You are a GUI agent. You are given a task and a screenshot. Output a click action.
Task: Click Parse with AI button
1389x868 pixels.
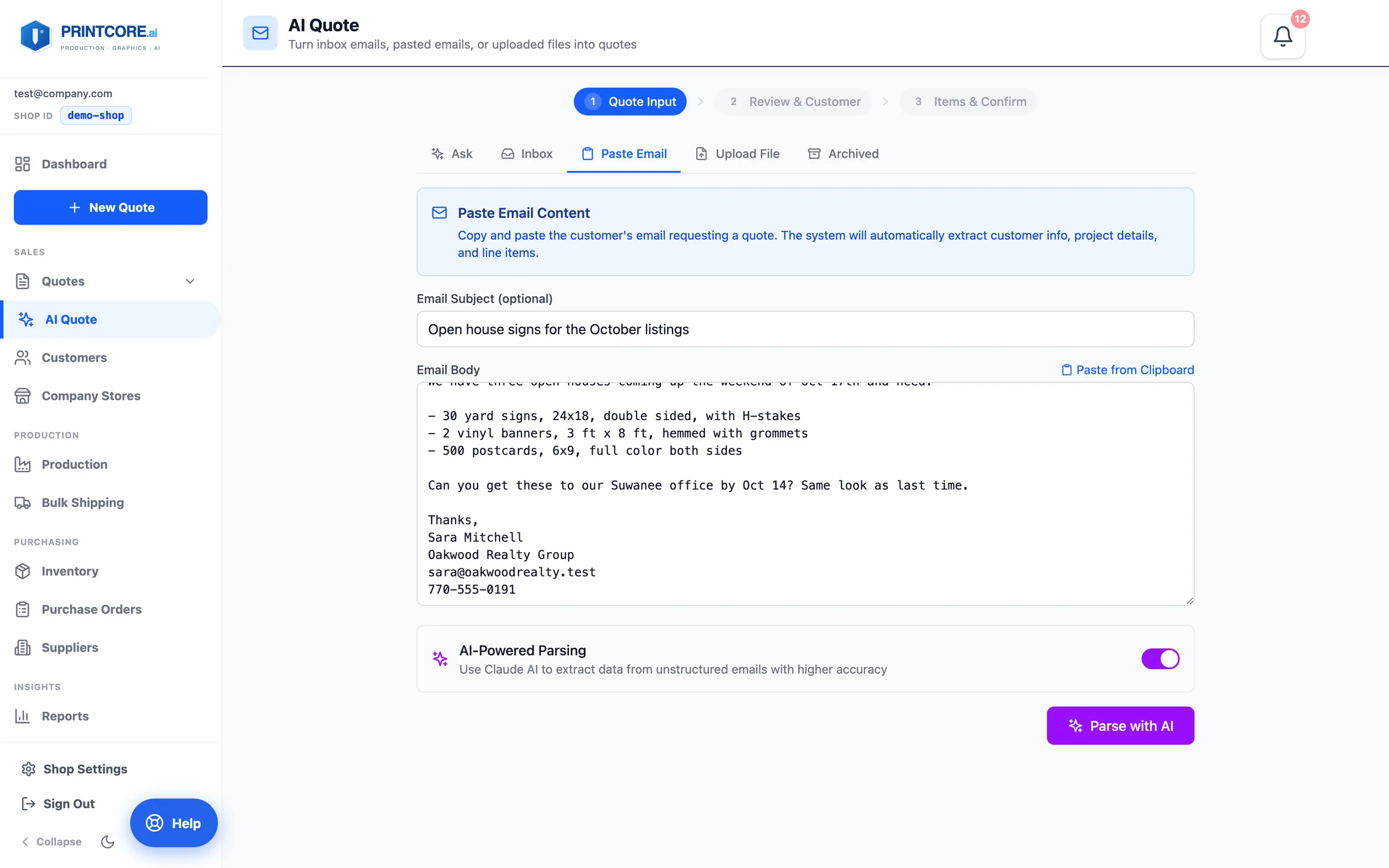1120,726
